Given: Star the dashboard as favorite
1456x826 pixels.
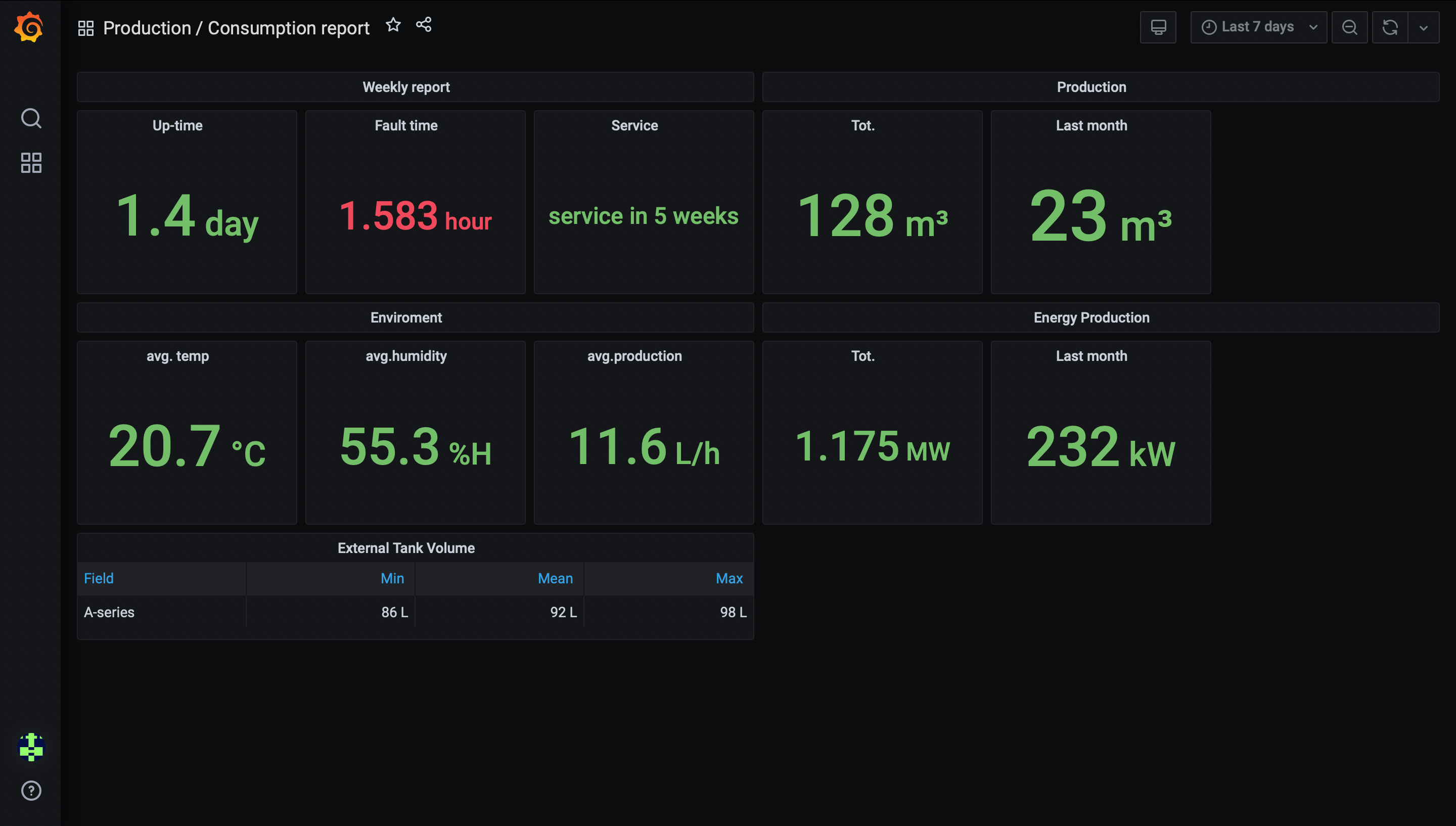Looking at the screenshot, I should point(393,25).
